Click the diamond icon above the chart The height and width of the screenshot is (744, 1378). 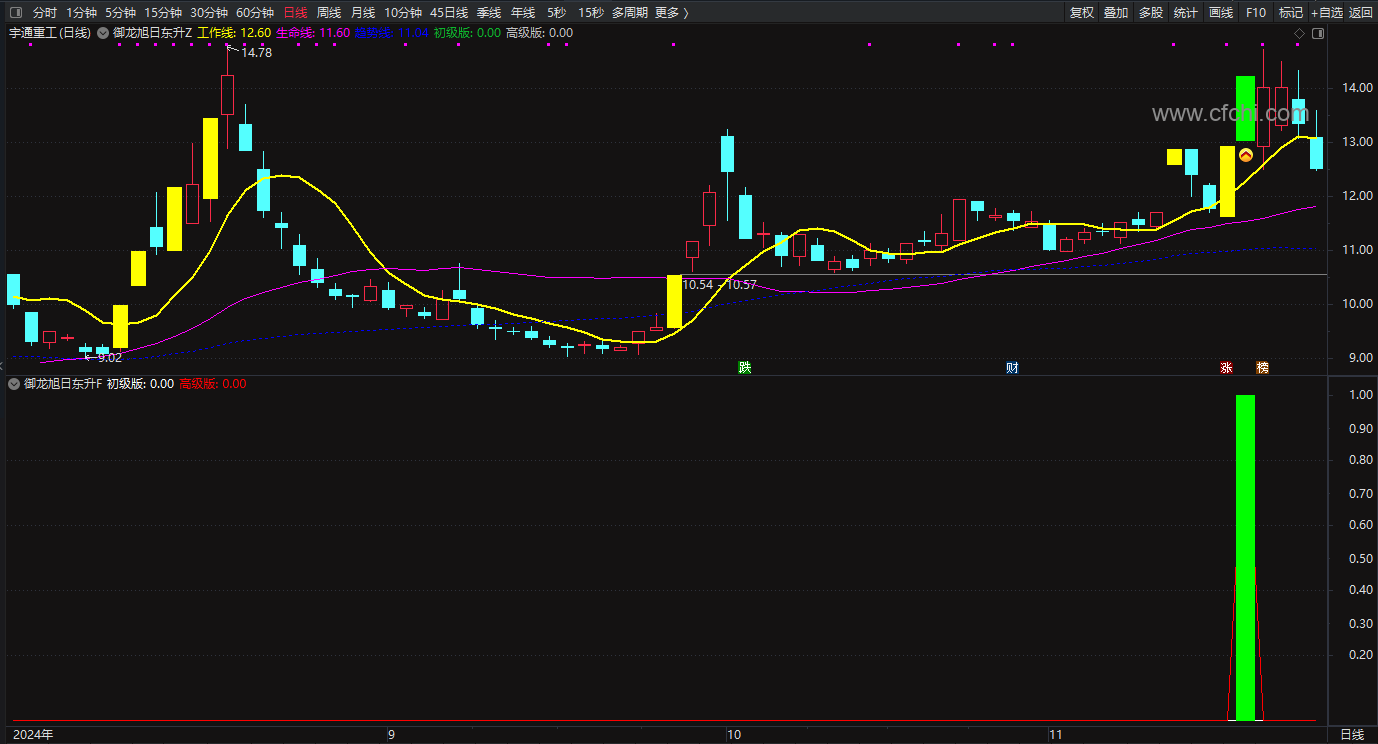pyautogui.click(x=1299, y=33)
